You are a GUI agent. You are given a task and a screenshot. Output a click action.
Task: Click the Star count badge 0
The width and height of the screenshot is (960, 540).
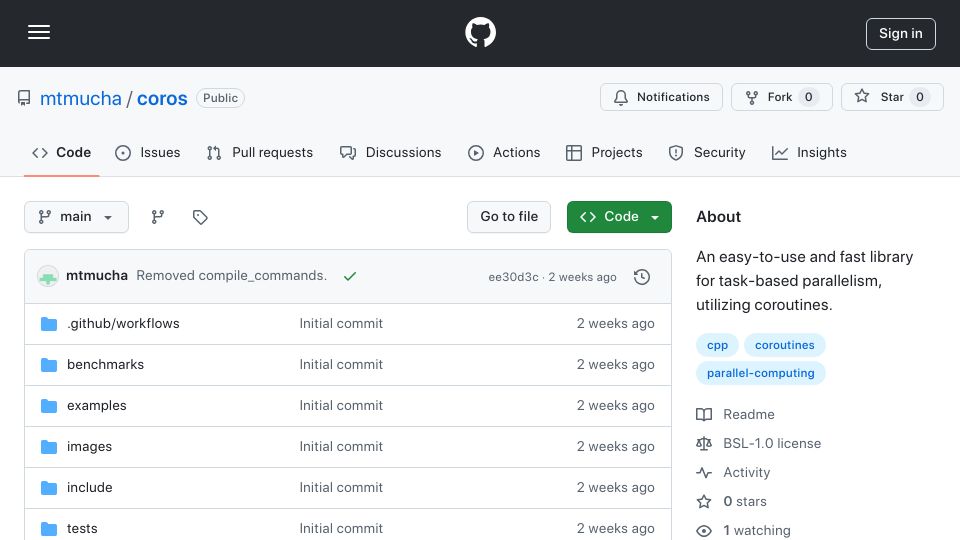coord(920,97)
